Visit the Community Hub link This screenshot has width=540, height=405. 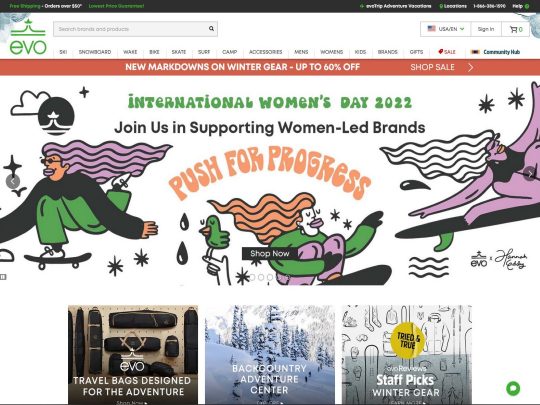[496, 52]
